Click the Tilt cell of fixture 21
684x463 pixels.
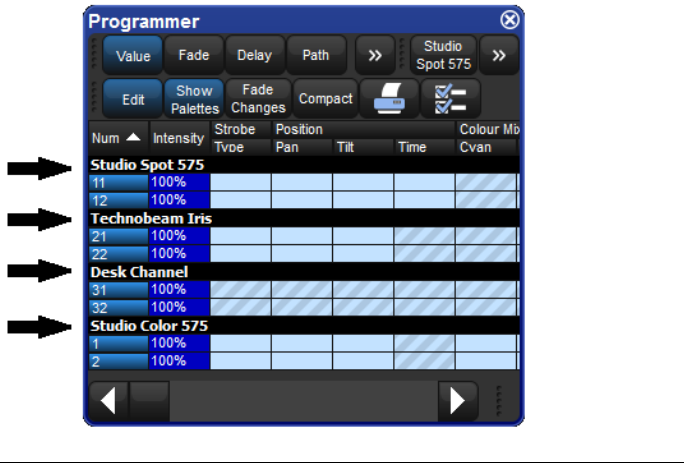tap(363, 236)
